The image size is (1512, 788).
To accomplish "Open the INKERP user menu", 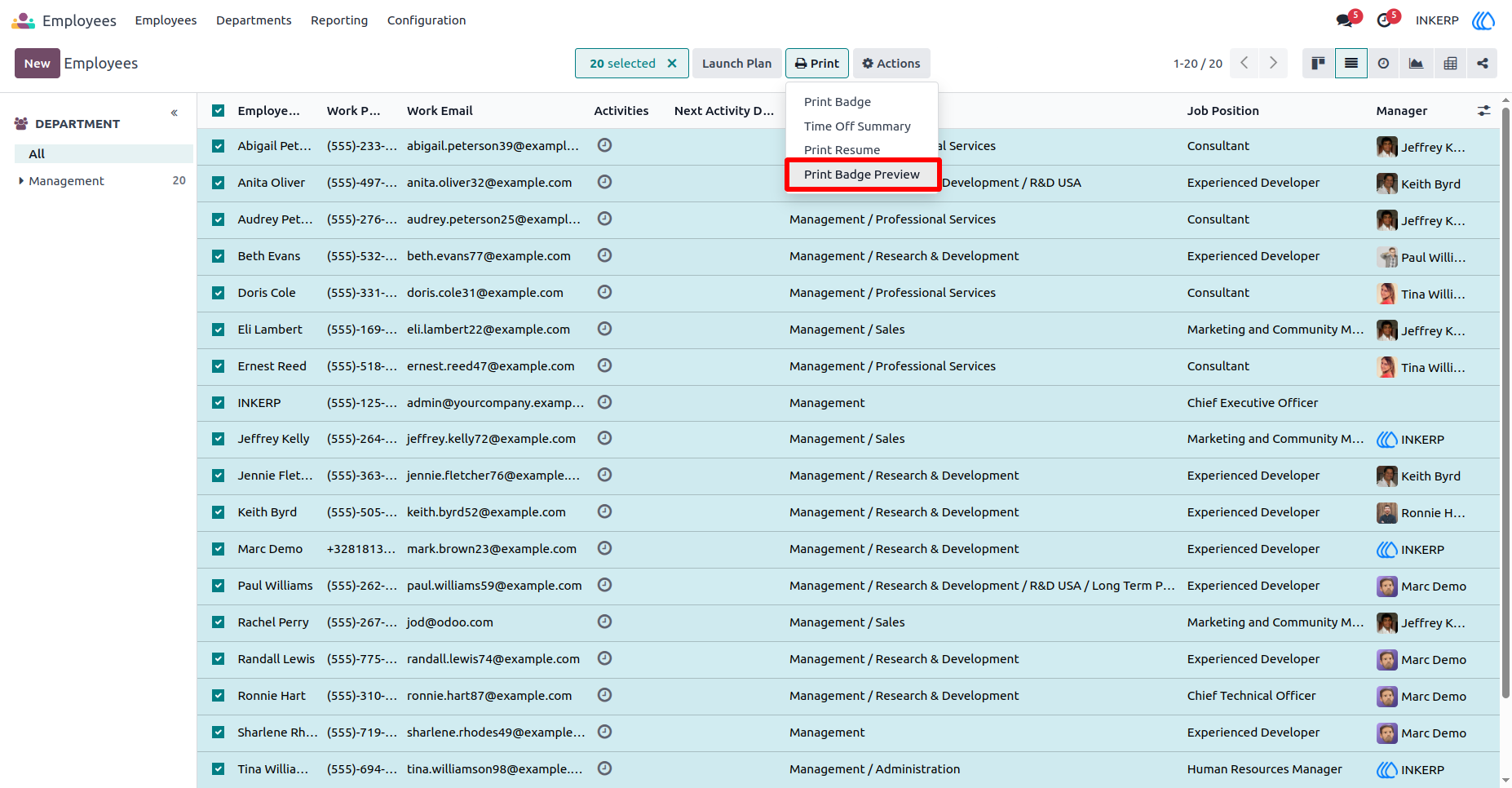I will (x=1455, y=20).
